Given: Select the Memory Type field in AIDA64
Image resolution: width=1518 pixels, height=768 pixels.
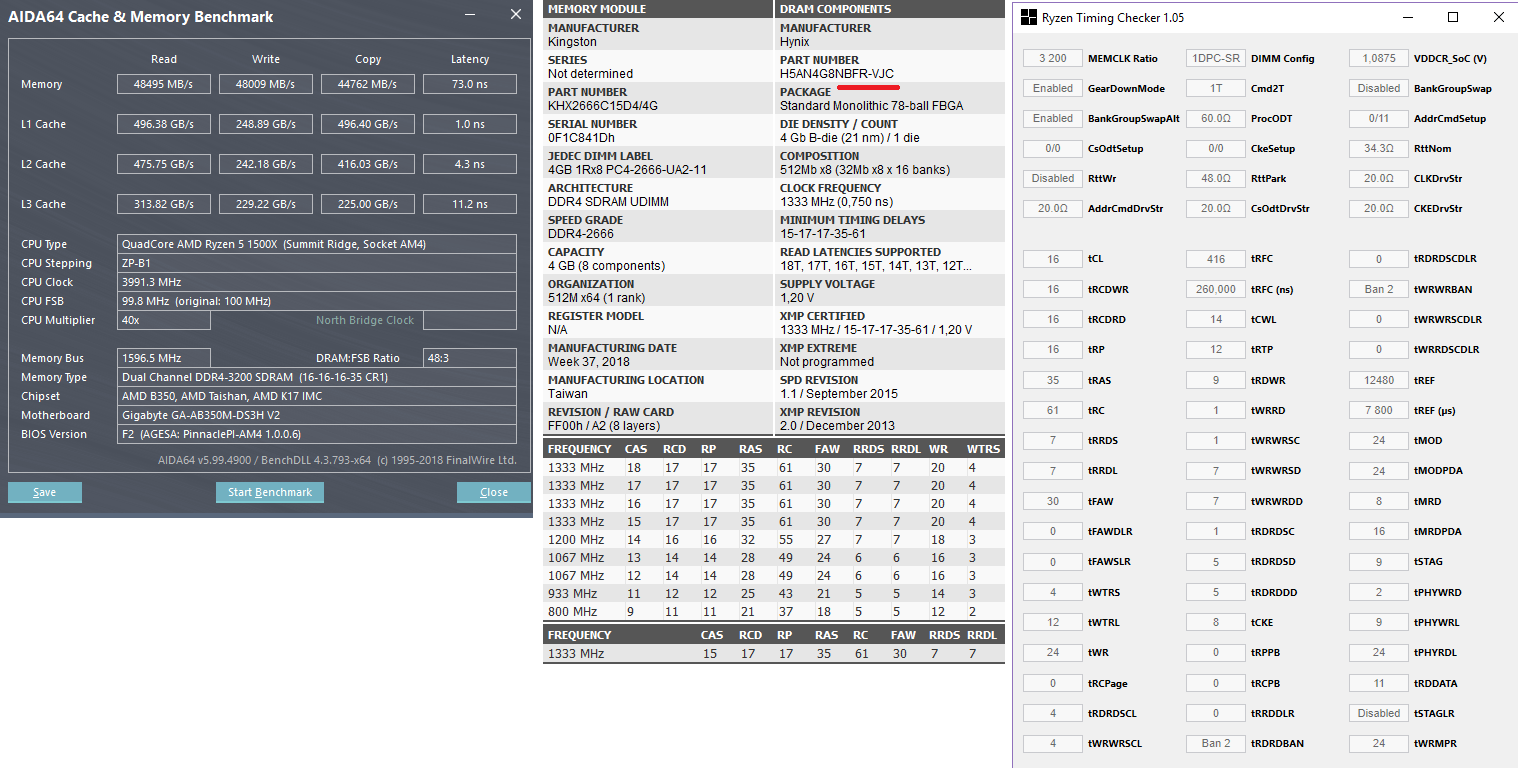Looking at the screenshot, I should [x=317, y=377].
